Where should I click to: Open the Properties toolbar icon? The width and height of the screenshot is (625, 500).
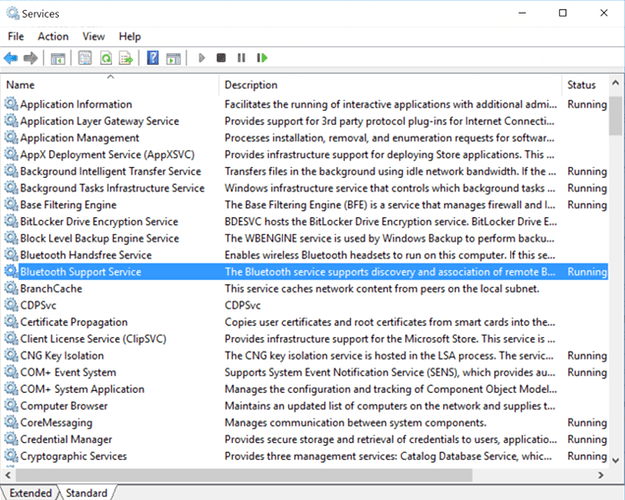tap(85, 58)
